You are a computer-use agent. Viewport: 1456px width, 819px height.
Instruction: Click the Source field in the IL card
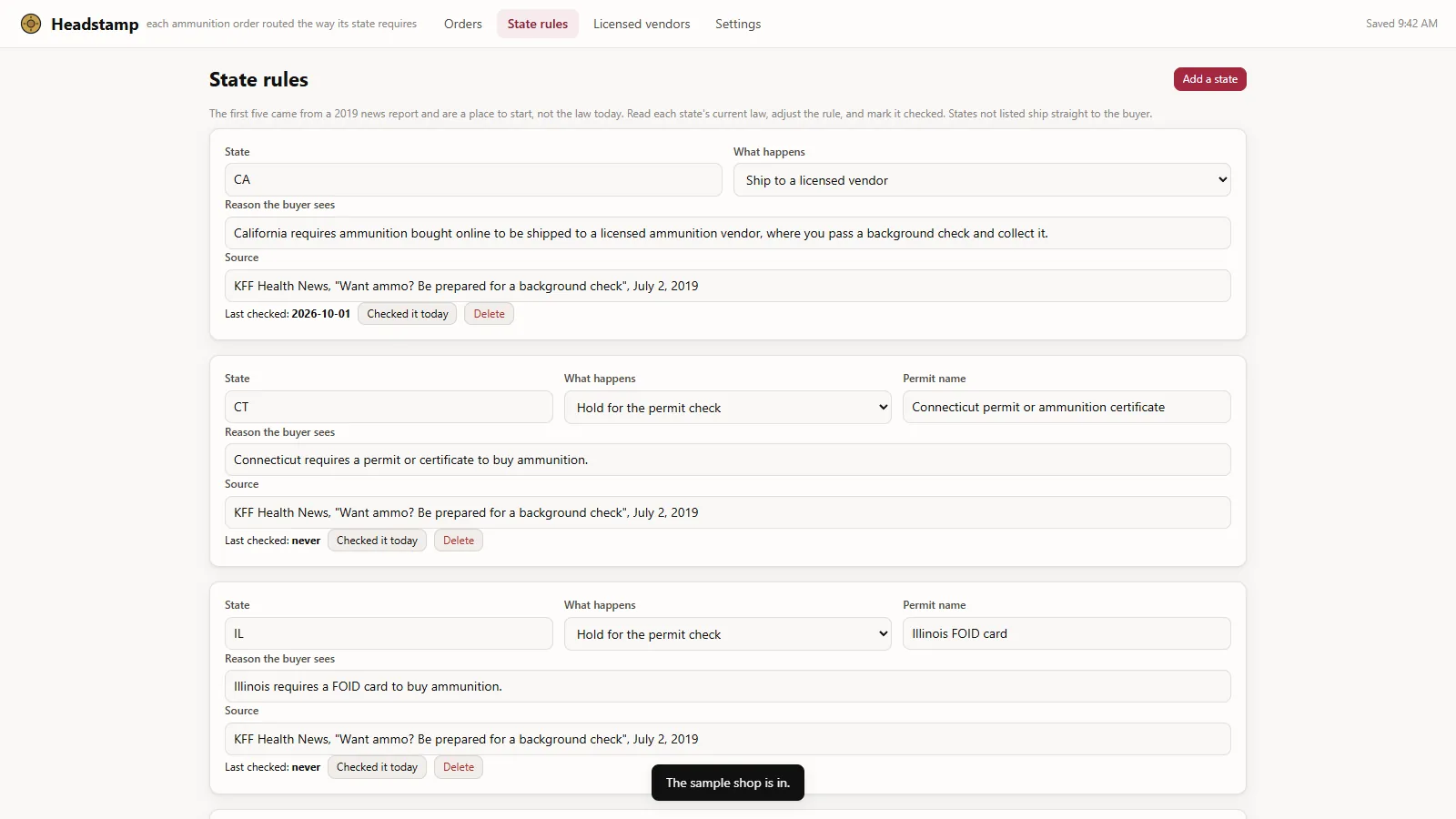[728, 739]
